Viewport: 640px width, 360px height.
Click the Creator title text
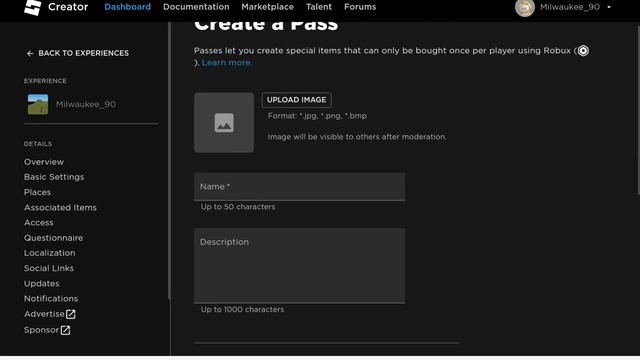tap(68, 7)
